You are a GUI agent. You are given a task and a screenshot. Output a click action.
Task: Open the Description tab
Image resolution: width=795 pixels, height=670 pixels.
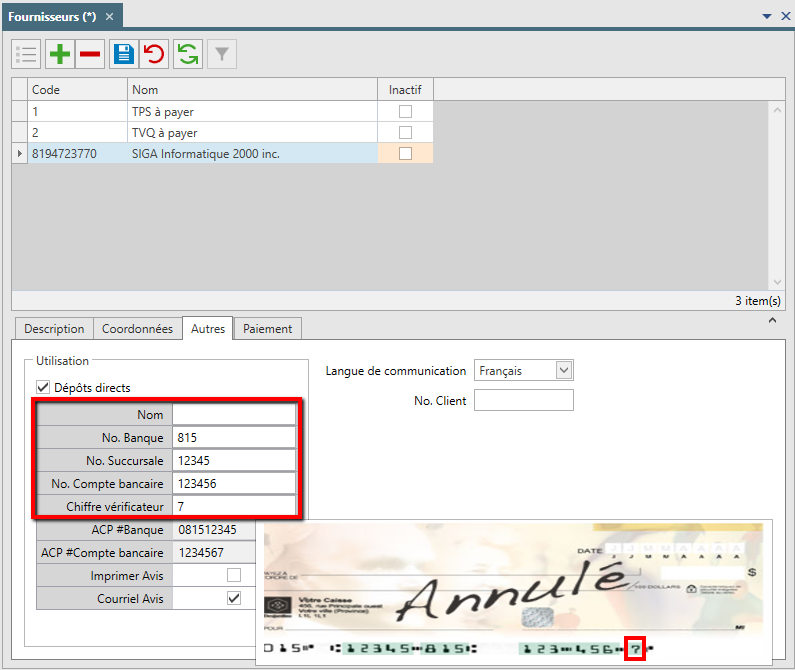[54, 329]
